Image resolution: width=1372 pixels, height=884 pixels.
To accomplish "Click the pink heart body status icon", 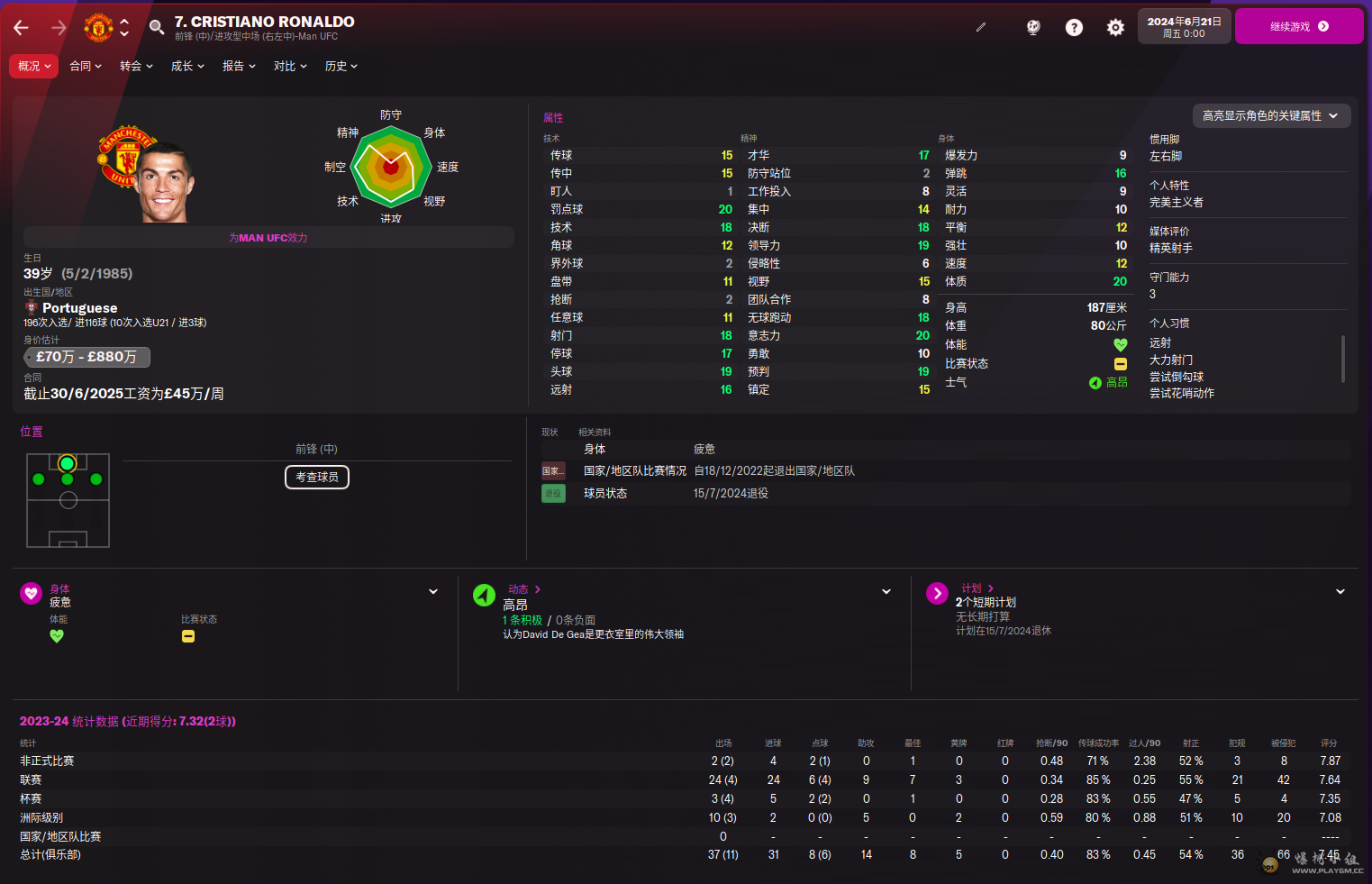I will 32,593.
